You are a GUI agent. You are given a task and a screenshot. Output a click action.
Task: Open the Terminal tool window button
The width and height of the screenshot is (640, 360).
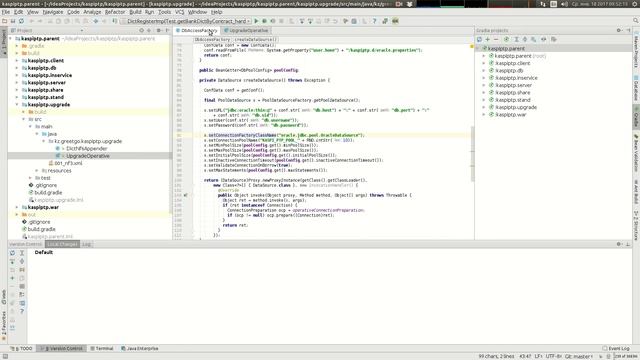(x=102, y=349)
